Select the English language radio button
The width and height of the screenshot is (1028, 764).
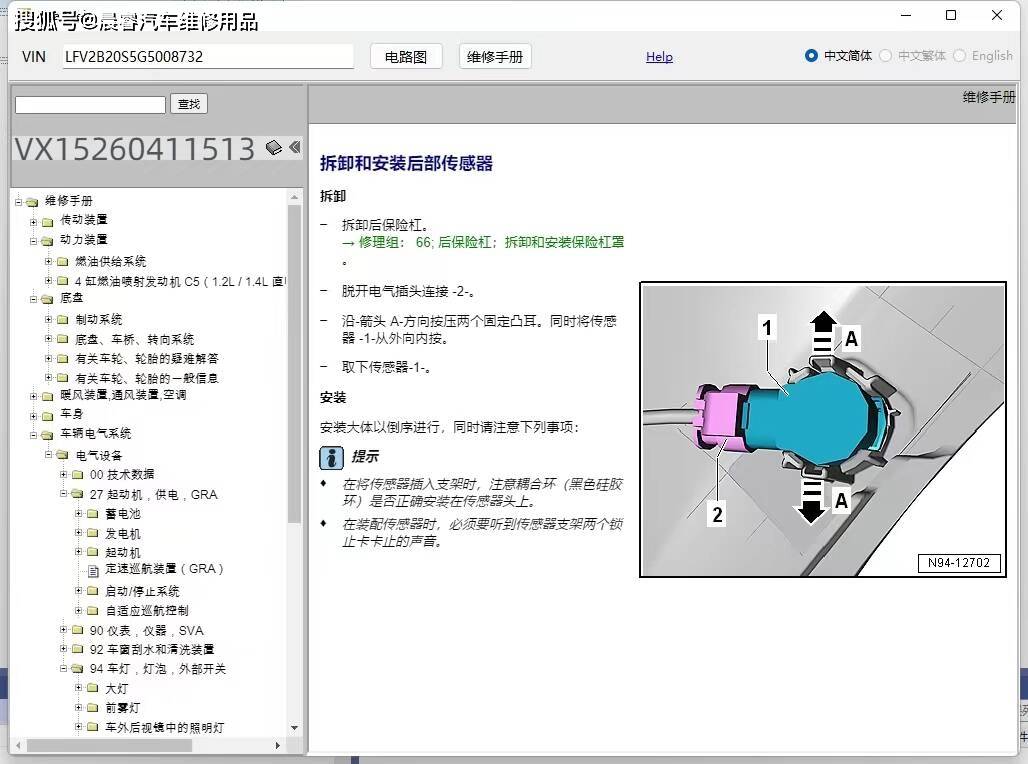click(963, 56)
